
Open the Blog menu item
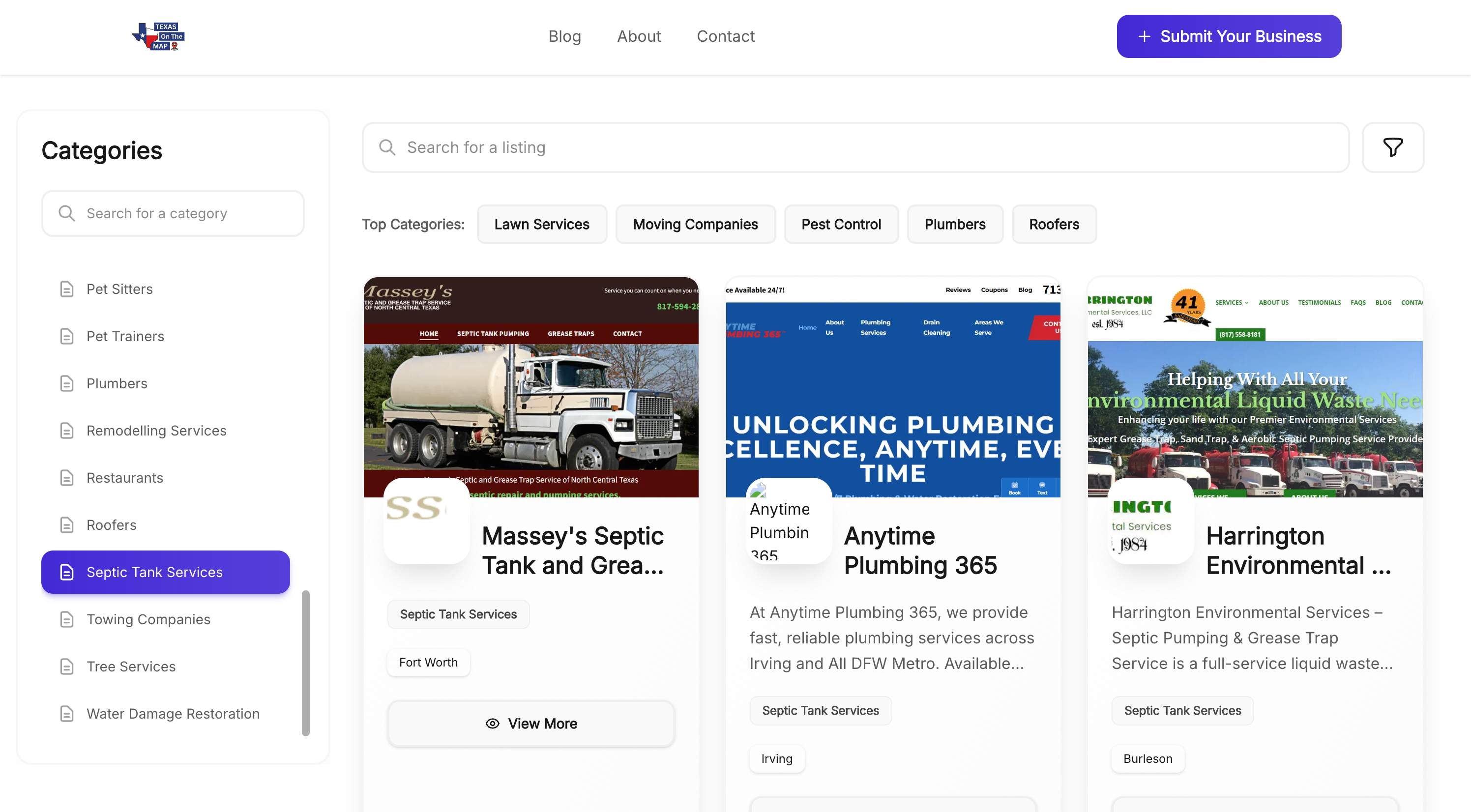click(564, 36)
